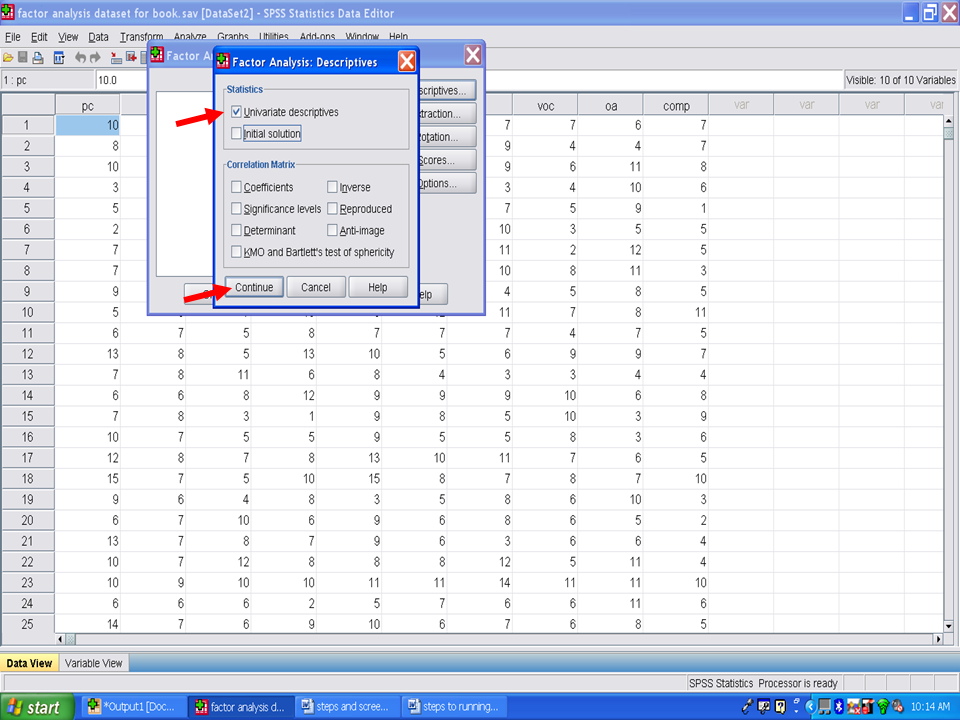Open the Windows Start menu
The height and width of the screenshot is (720, 960).
point(37,707)
